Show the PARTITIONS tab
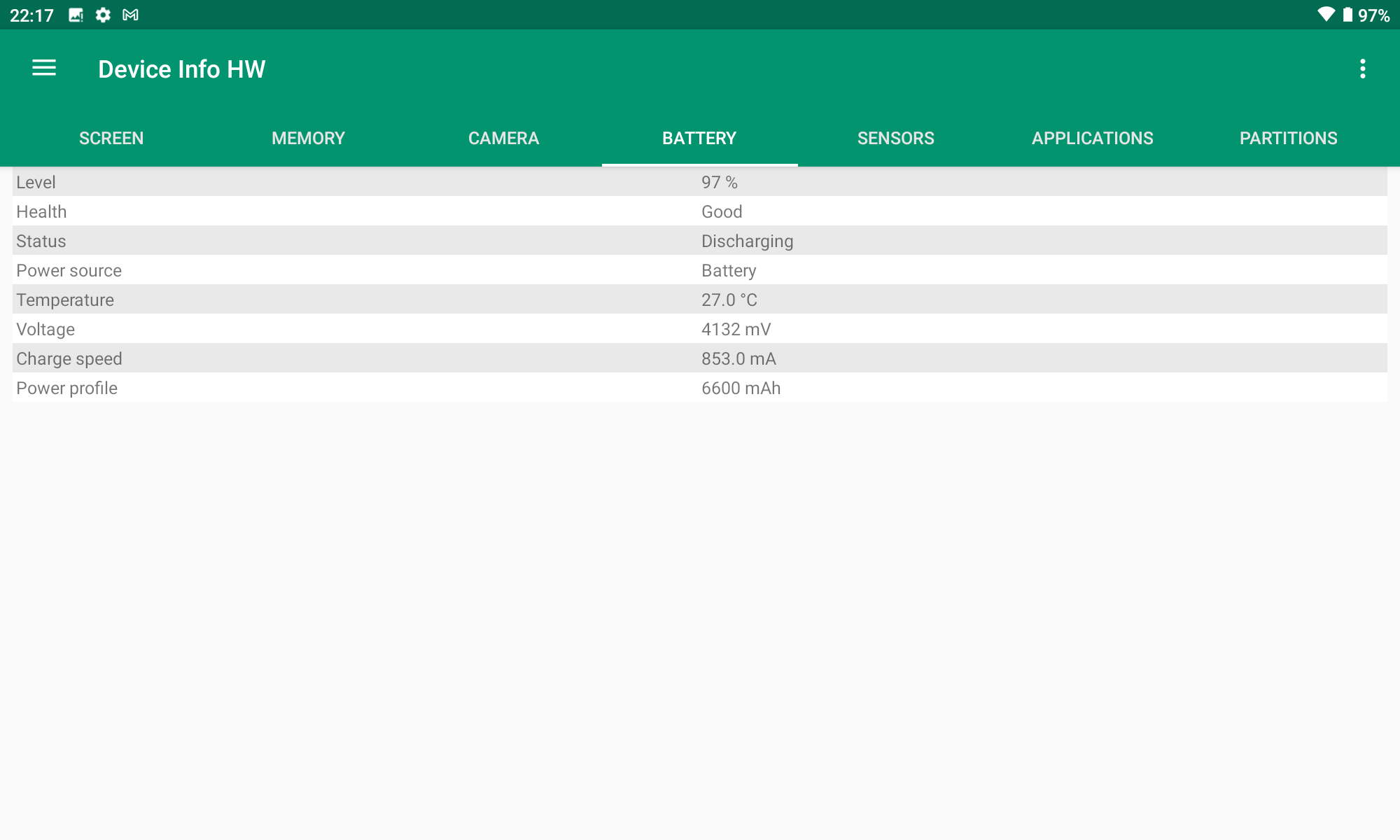 pyautogui.click(x=1288, y=138)
